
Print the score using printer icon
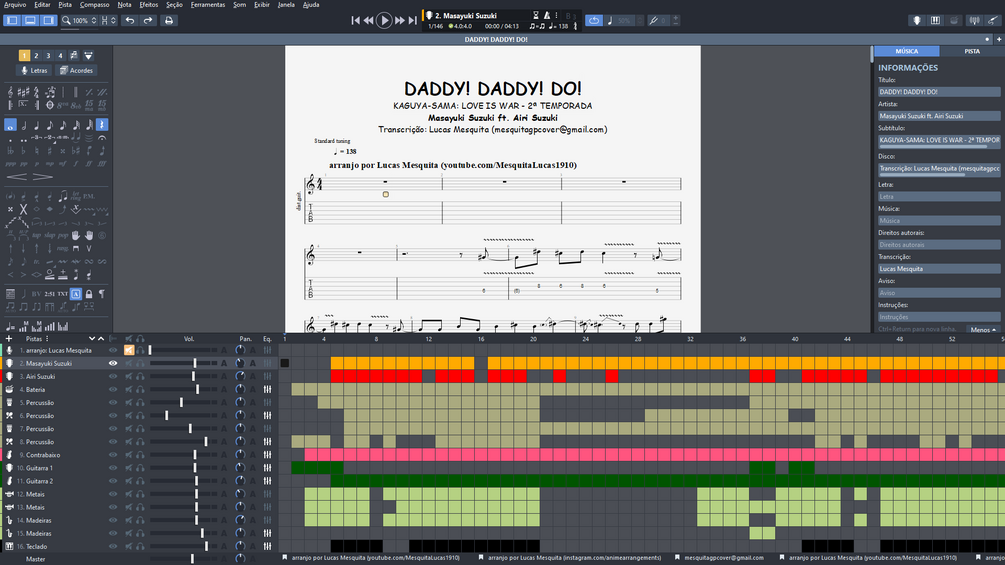169,20
